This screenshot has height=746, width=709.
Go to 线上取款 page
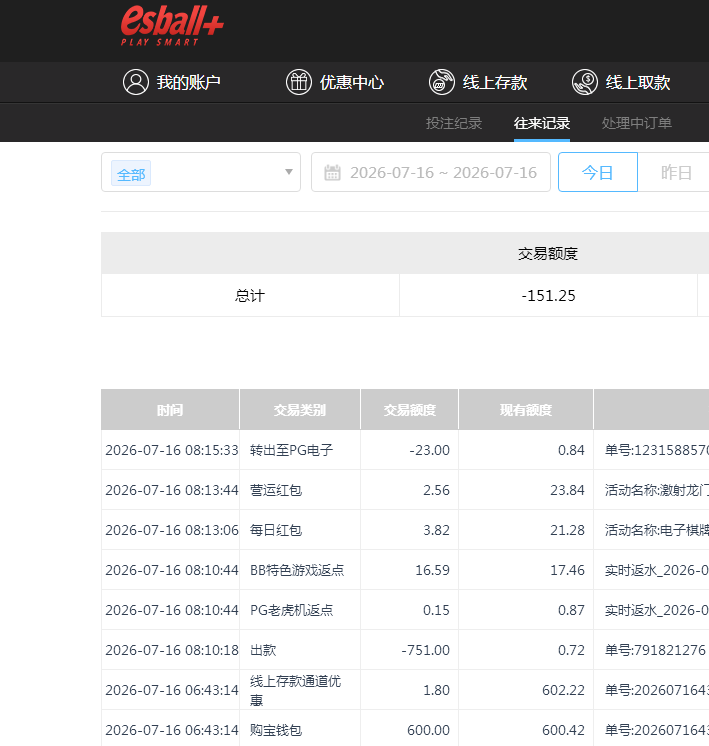point(638,82)
